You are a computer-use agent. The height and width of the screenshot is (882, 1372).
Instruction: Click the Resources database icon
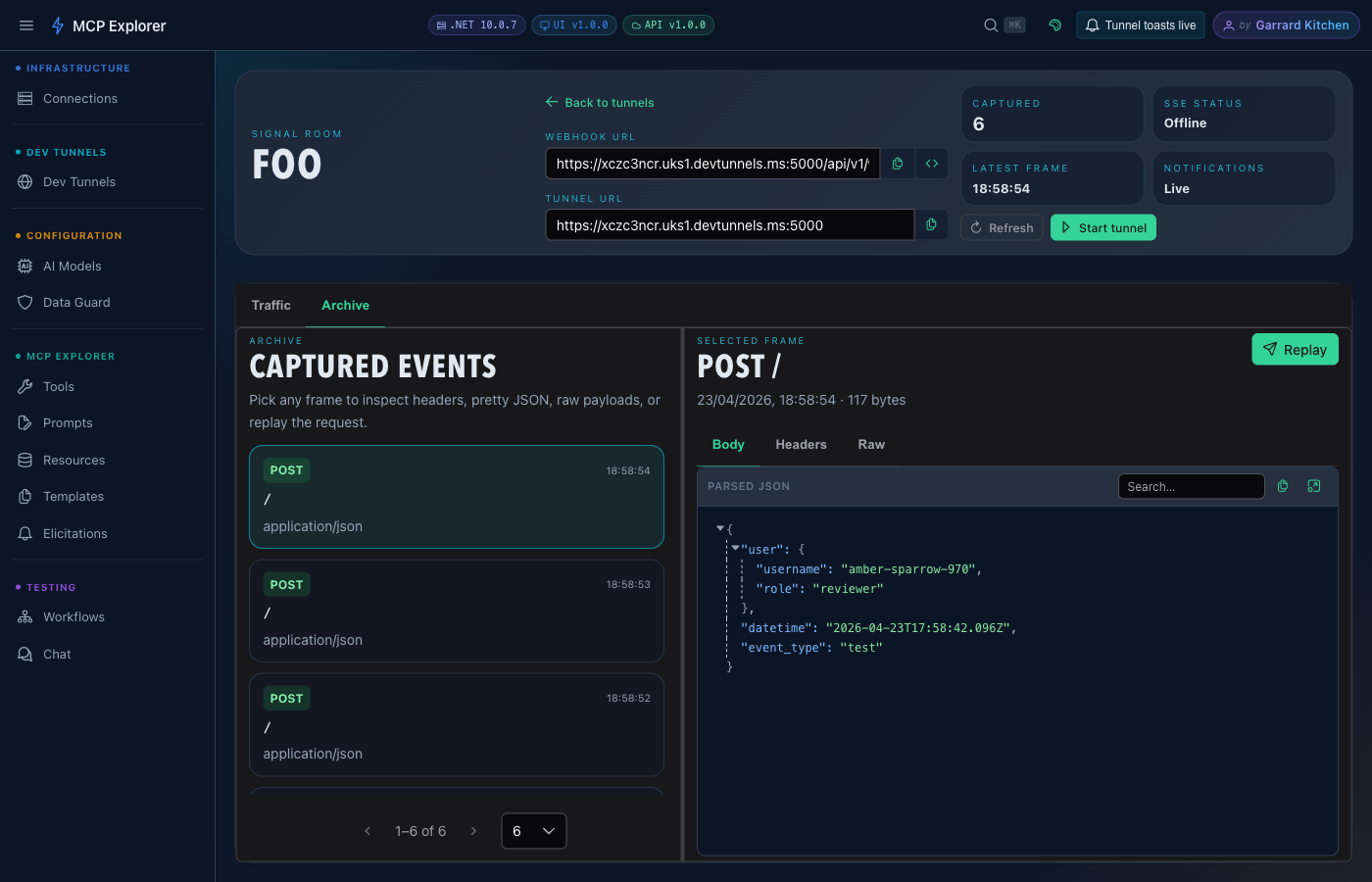[25, 461]
